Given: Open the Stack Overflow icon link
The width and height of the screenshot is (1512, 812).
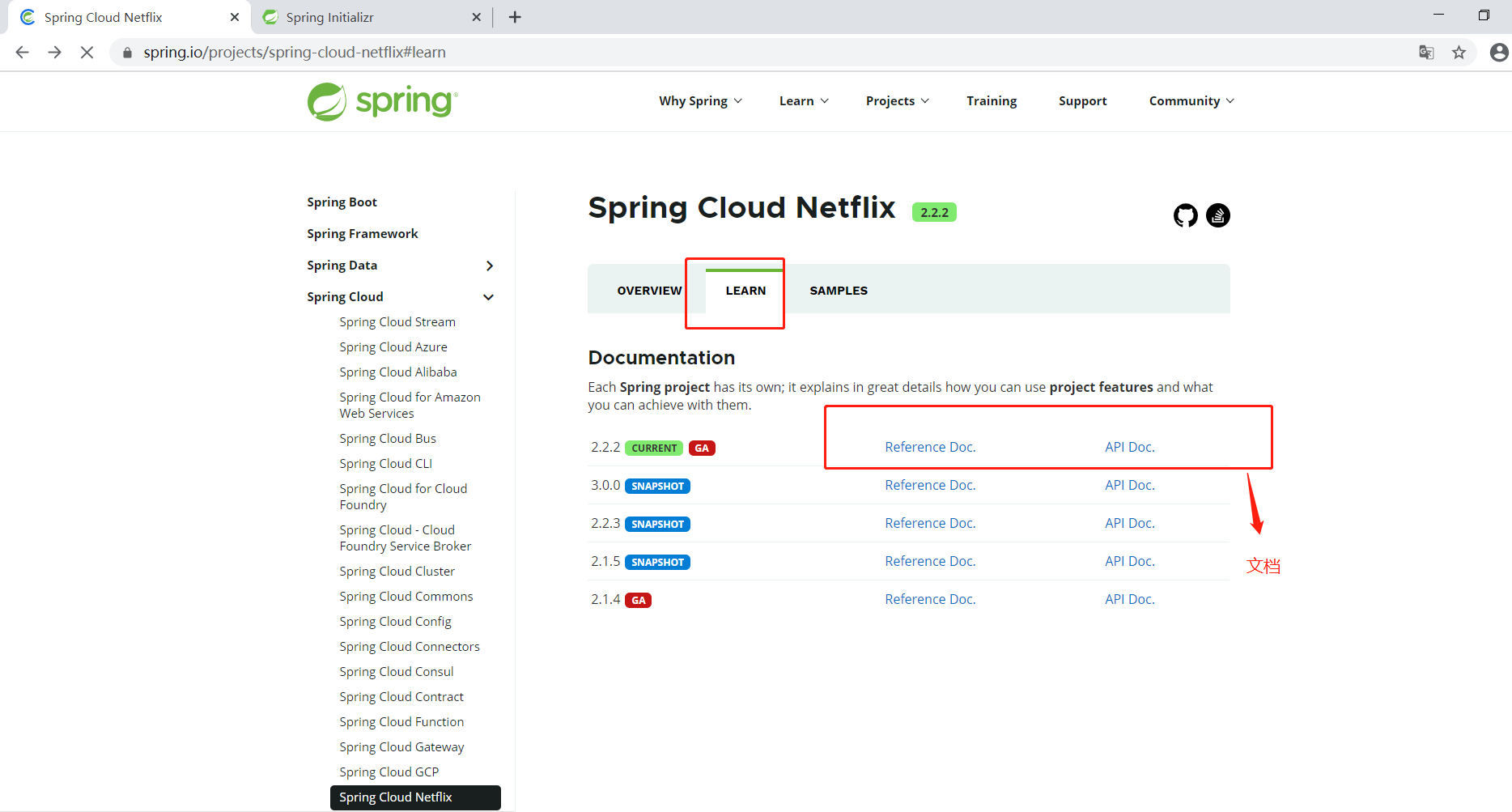Looking at the screenshot, I should point(1218,215).
